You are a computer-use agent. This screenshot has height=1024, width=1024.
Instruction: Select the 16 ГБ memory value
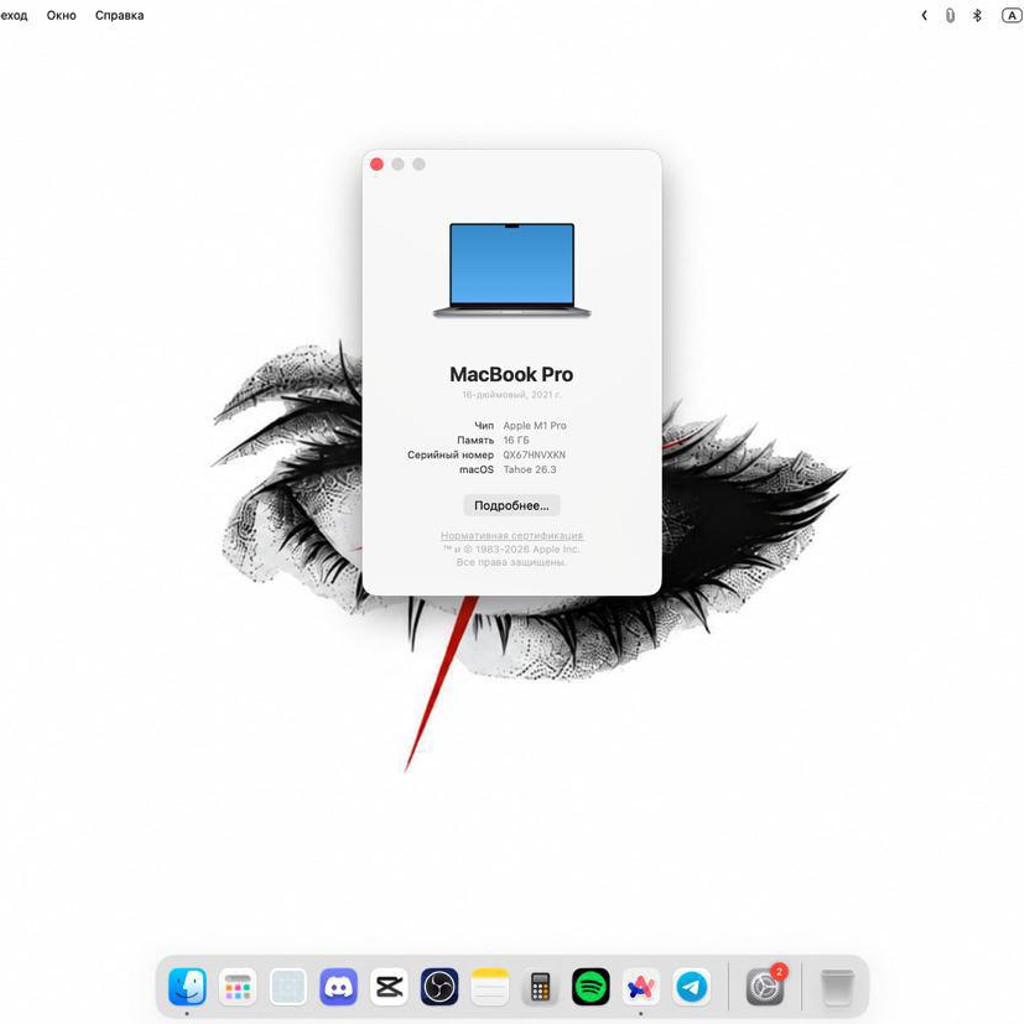coord(516,440)
